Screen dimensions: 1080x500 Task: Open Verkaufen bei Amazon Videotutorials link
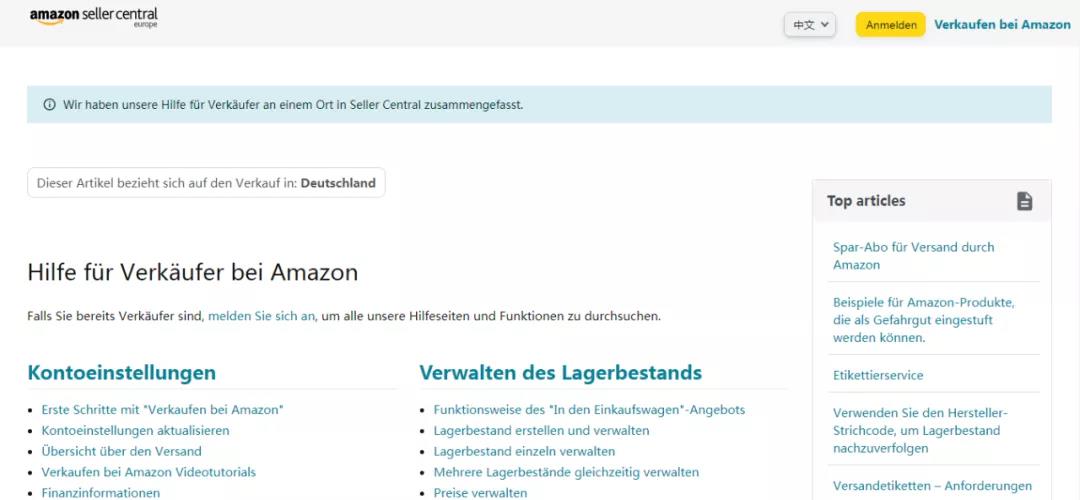coord(149,472)
